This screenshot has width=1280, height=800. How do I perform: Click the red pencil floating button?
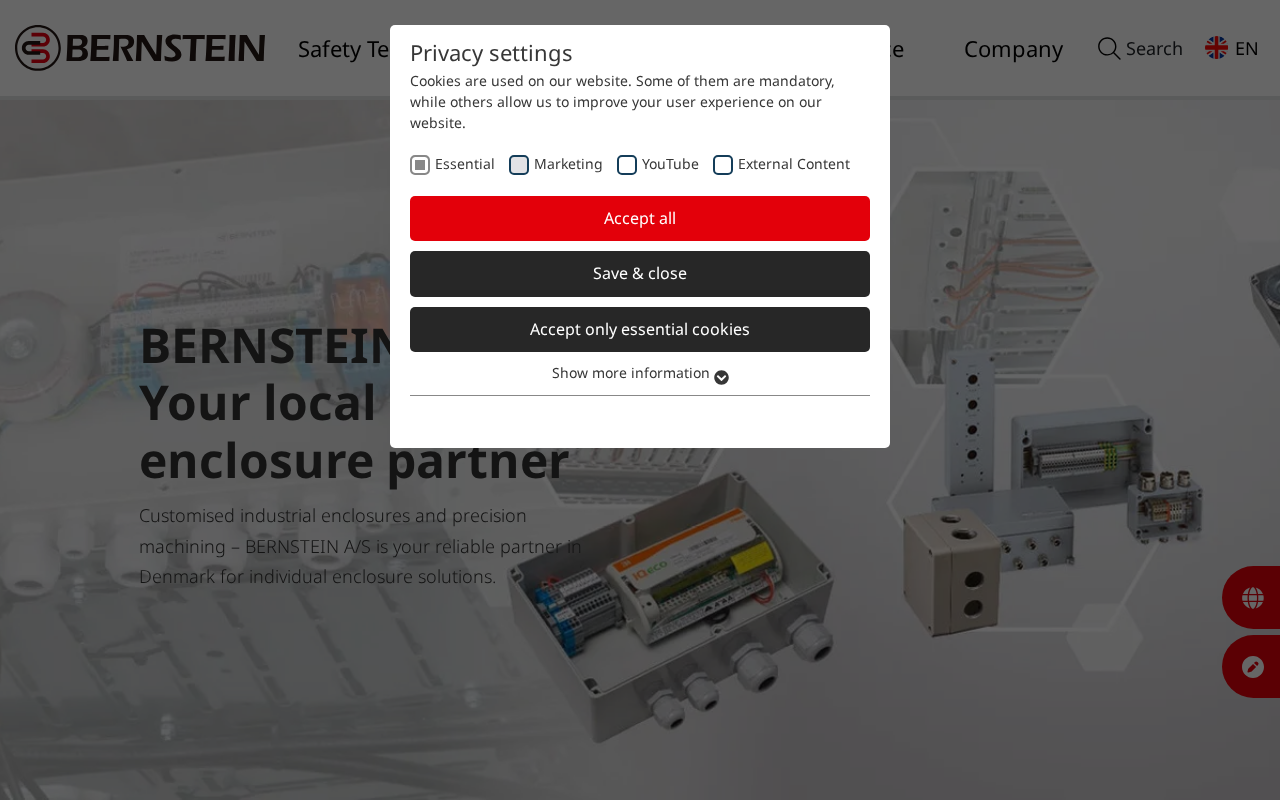(x=1252, y=667)
